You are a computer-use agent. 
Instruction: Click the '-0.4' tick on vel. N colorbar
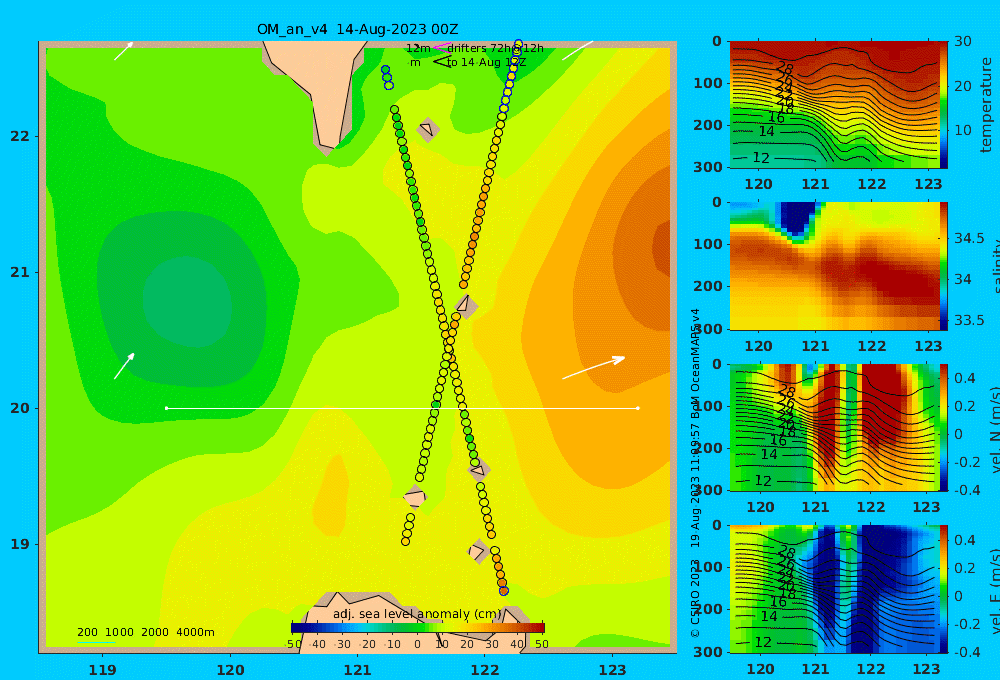coord(966,490)
